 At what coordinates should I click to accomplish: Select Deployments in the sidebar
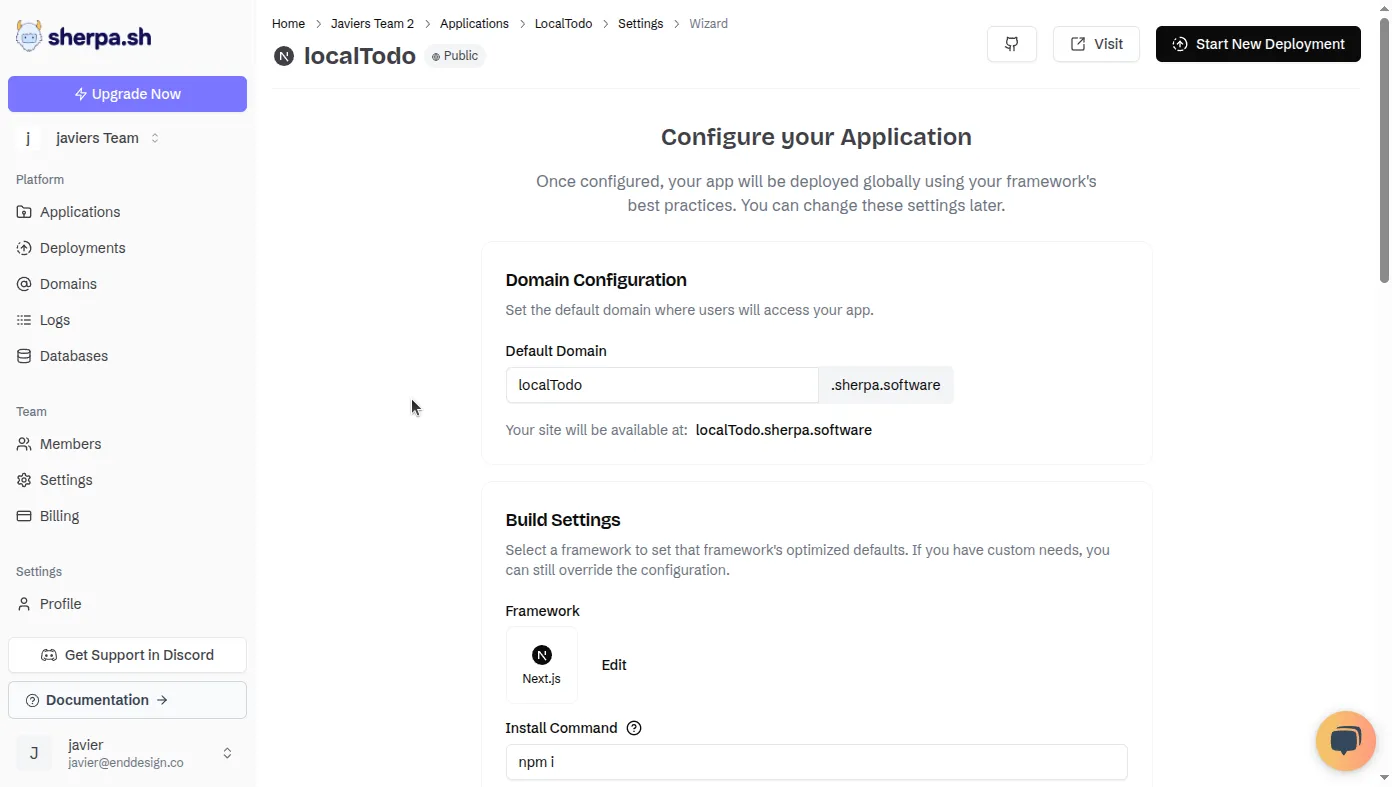click(x=81, y=247)
